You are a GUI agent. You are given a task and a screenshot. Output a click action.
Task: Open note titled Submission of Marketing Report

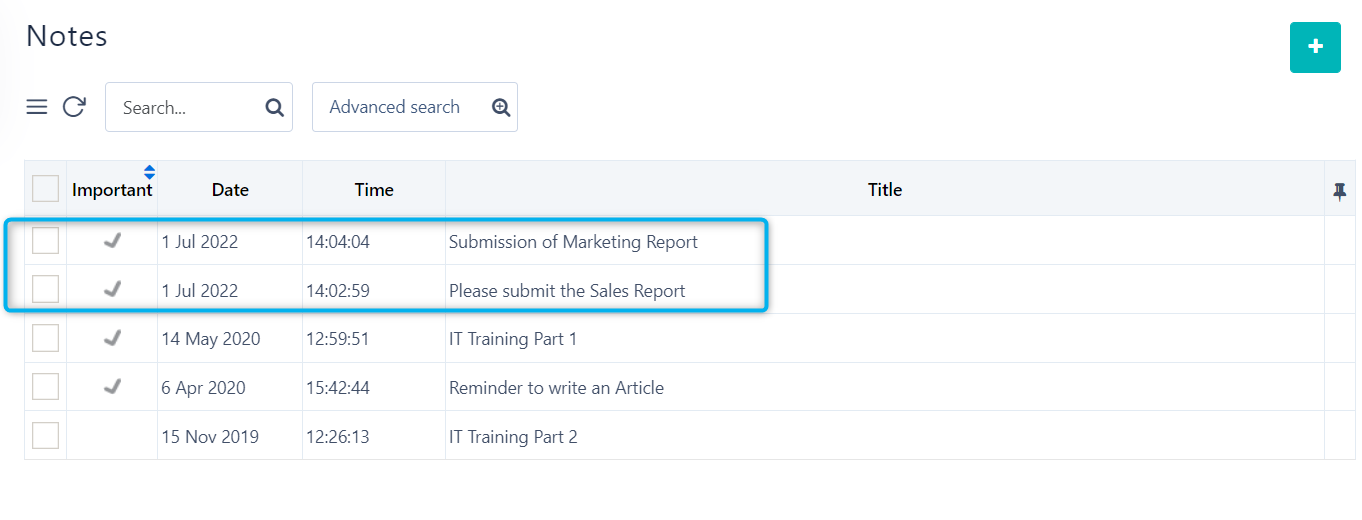[x=573, y=242]
